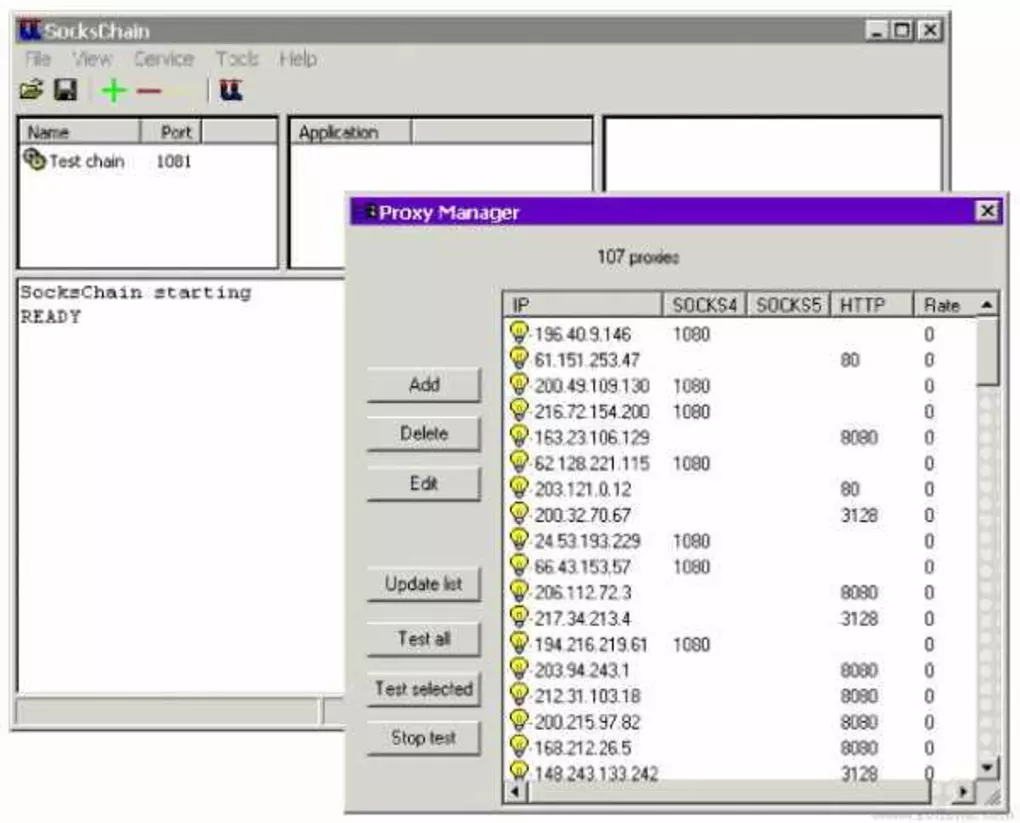Image resolution: width=1020 pixels, height=823 pixels.
Task: Open the Service menu
Action: (163, 59)
